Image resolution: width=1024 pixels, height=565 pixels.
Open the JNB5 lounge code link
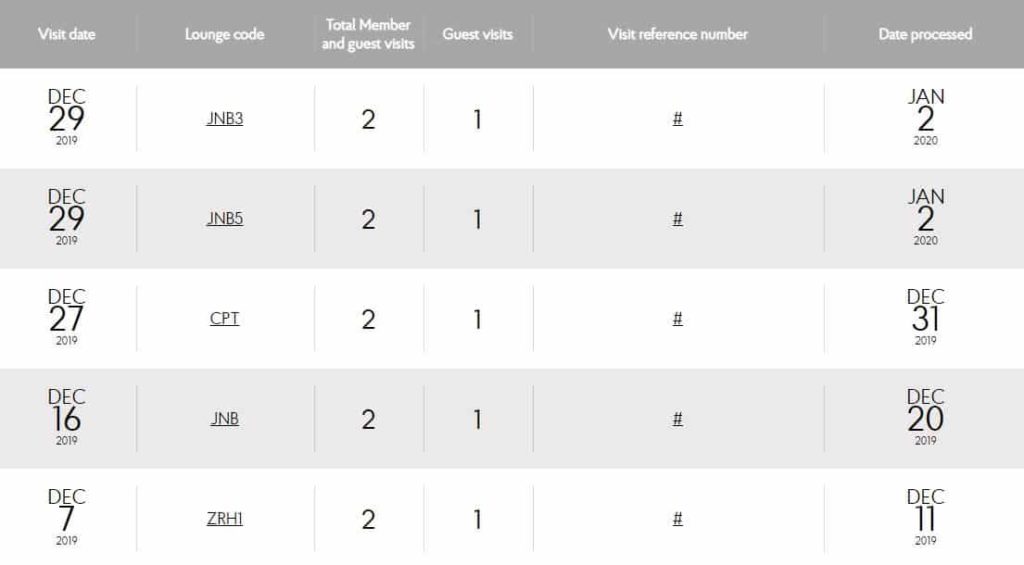[x=225, y=219]
